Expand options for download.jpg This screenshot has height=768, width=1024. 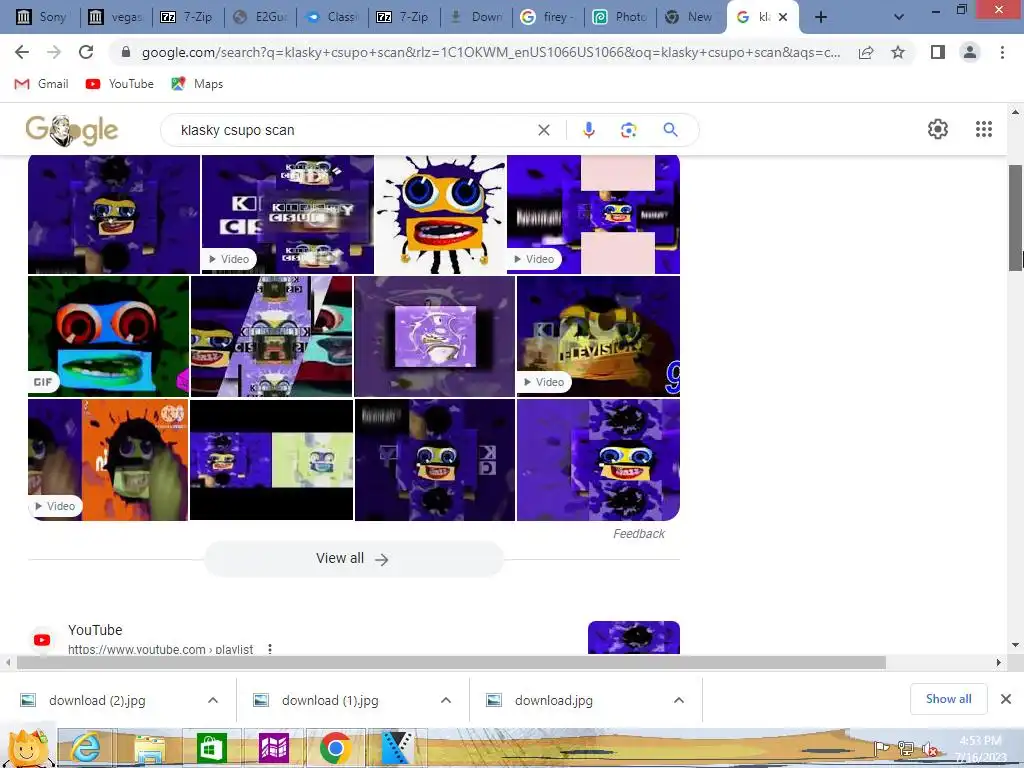pyautogui.click(x=679, y=700)
